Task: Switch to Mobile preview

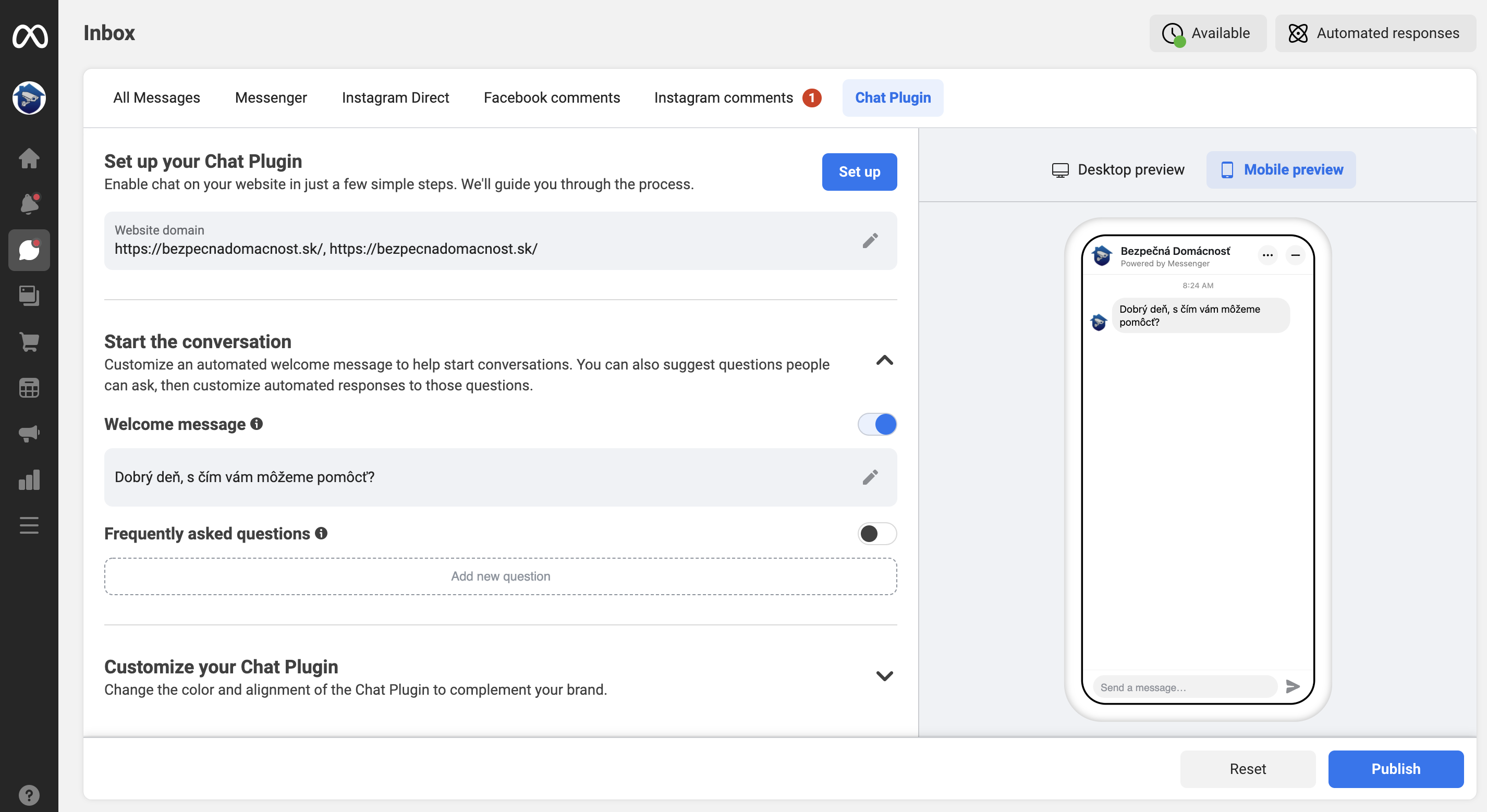Action: point(1282,170)
